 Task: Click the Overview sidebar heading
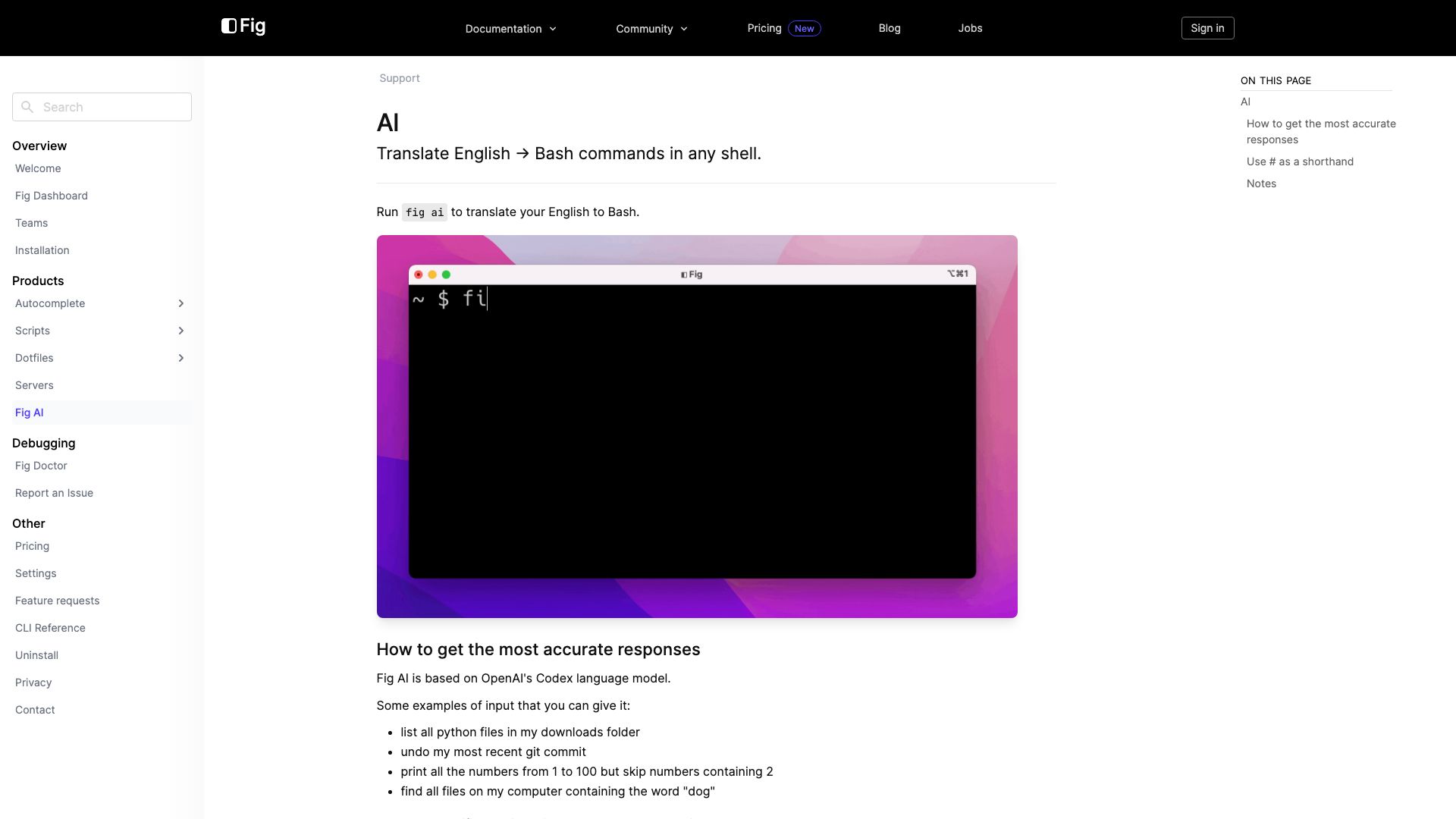(x=39, y=146)
